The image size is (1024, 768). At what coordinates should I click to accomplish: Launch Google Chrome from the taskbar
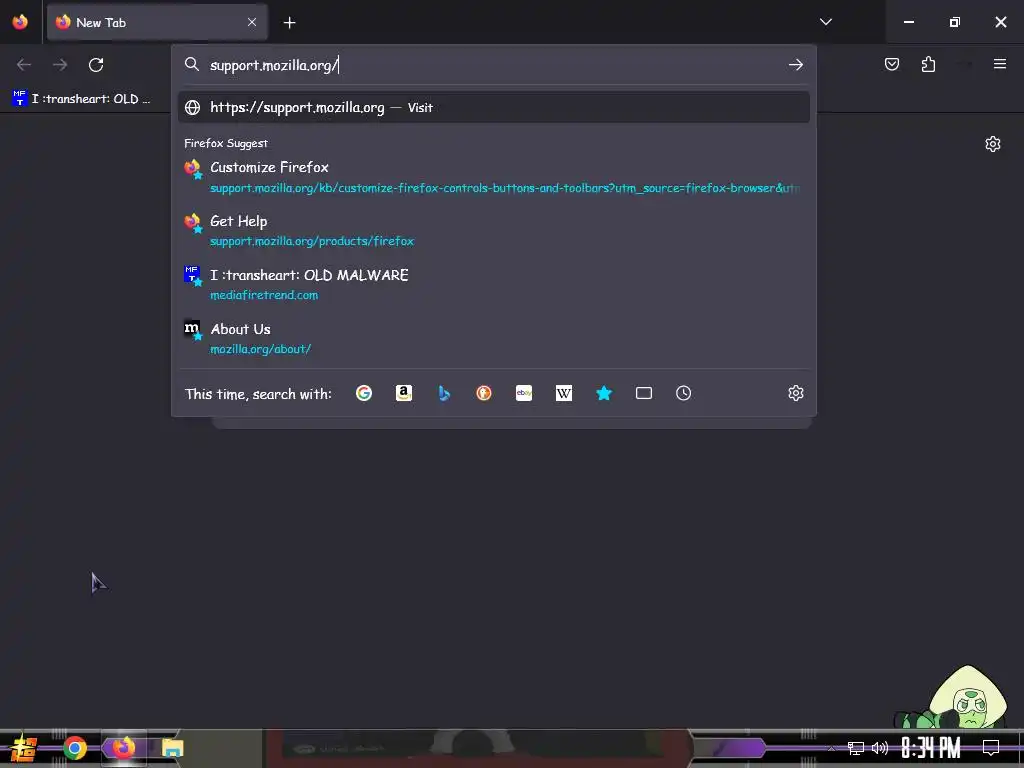pyautogui.click(x=74, y=748)
